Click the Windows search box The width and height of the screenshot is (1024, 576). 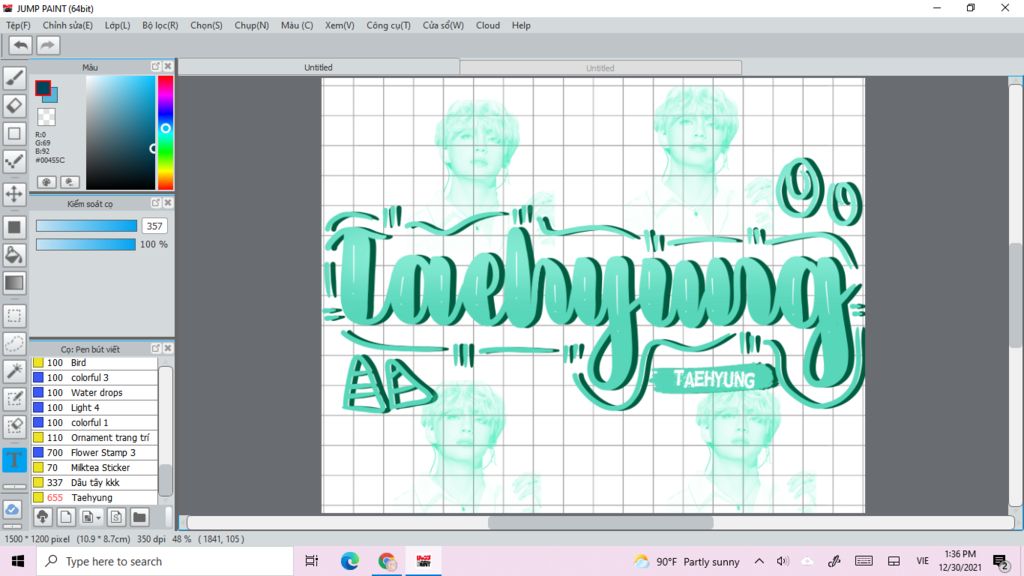pos(165,561)
